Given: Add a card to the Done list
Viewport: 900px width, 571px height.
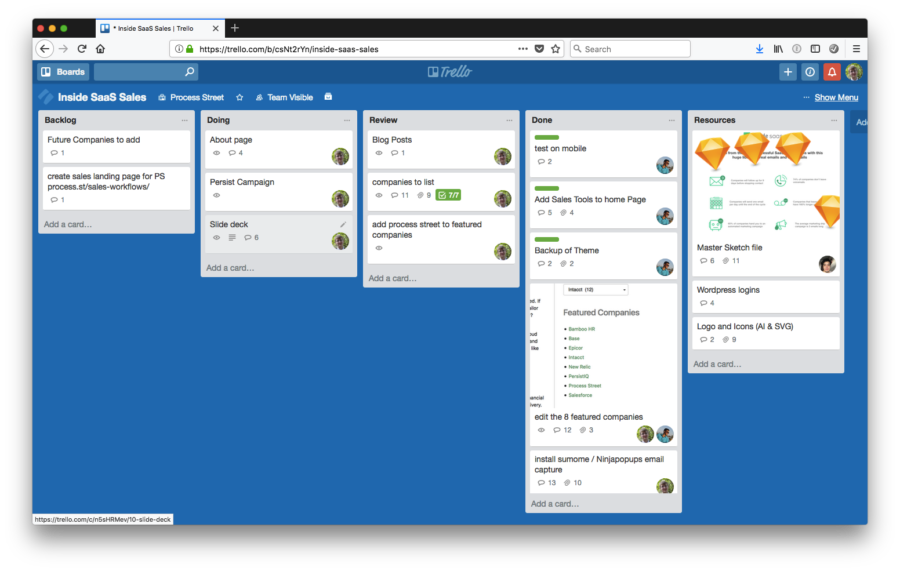Looking at the screenshot, I should pos(555,504).
